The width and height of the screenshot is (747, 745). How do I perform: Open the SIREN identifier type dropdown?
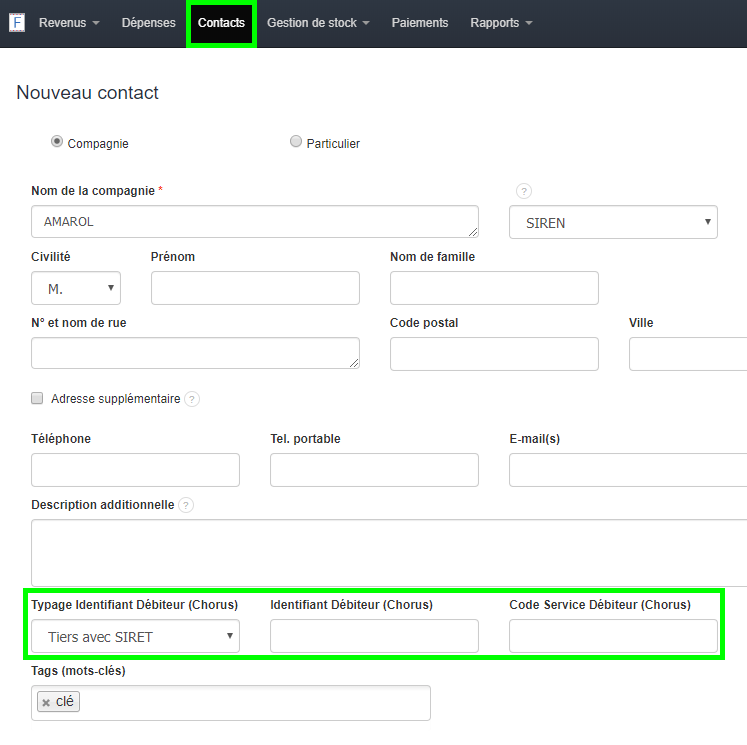[613, 222]
